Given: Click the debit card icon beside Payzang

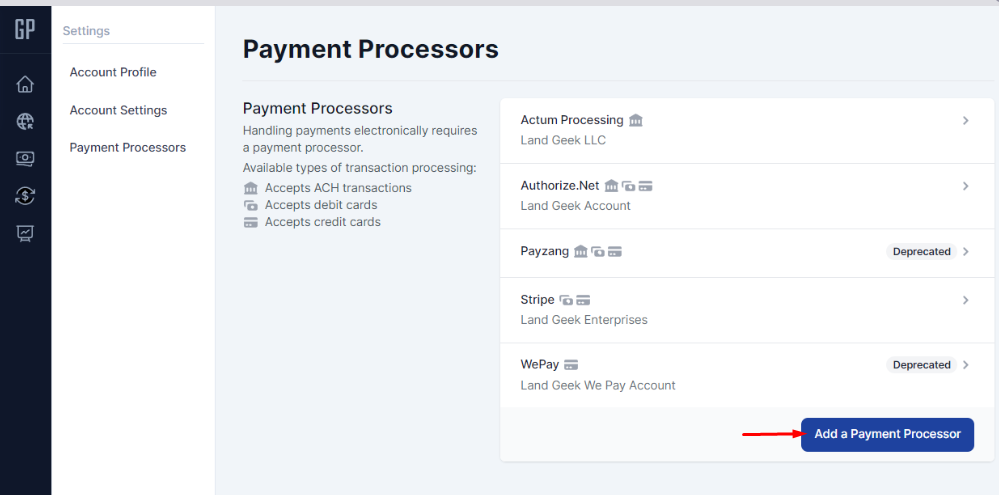Looking at the screenshot, I should (x=598, y=252).
